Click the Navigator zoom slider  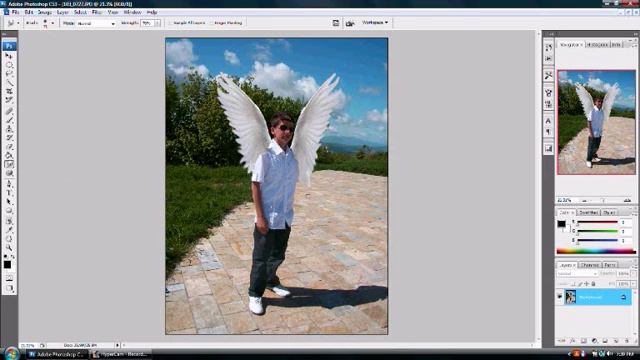point(603,200)
